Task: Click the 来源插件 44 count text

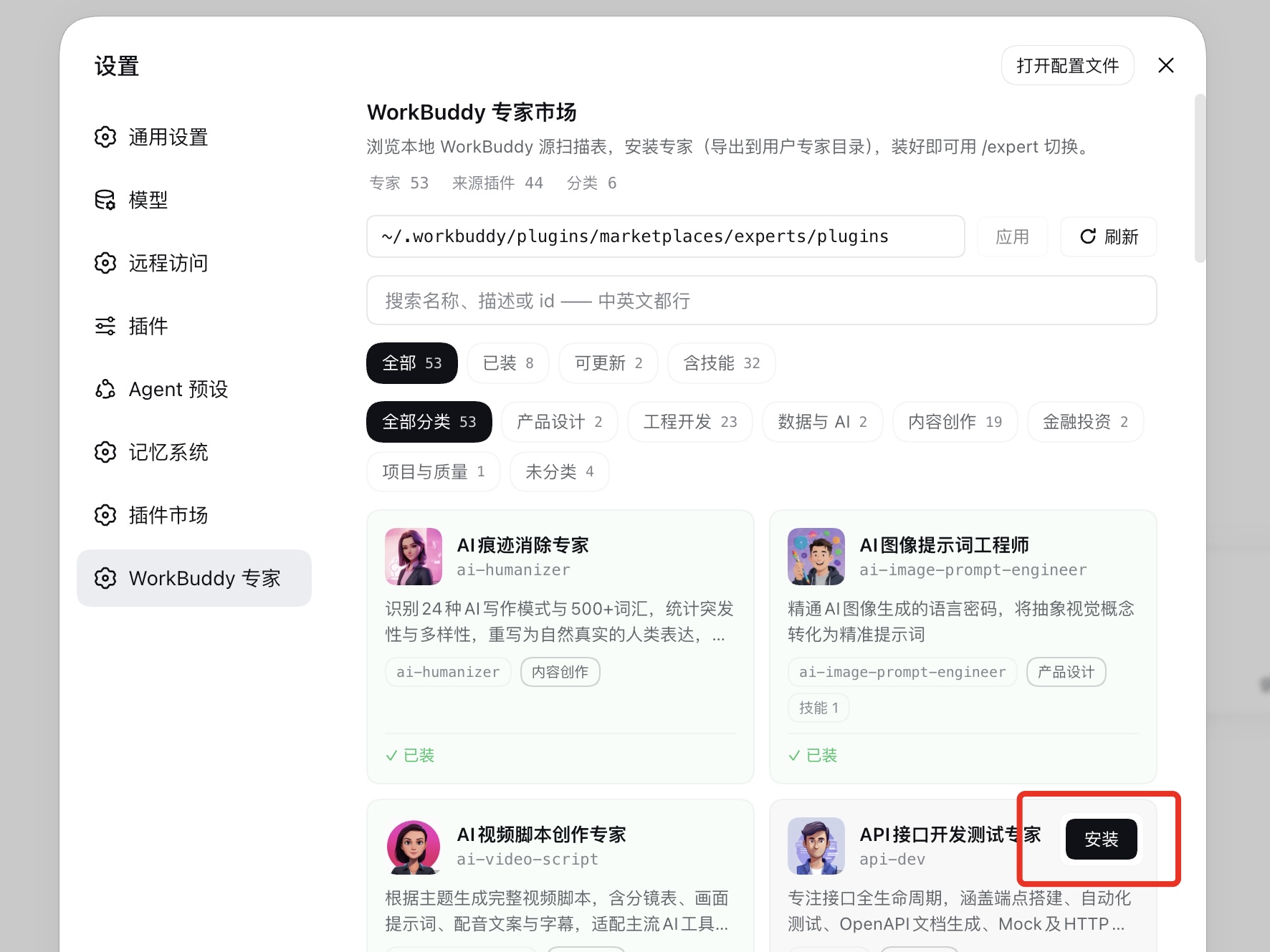Action: 497,183
